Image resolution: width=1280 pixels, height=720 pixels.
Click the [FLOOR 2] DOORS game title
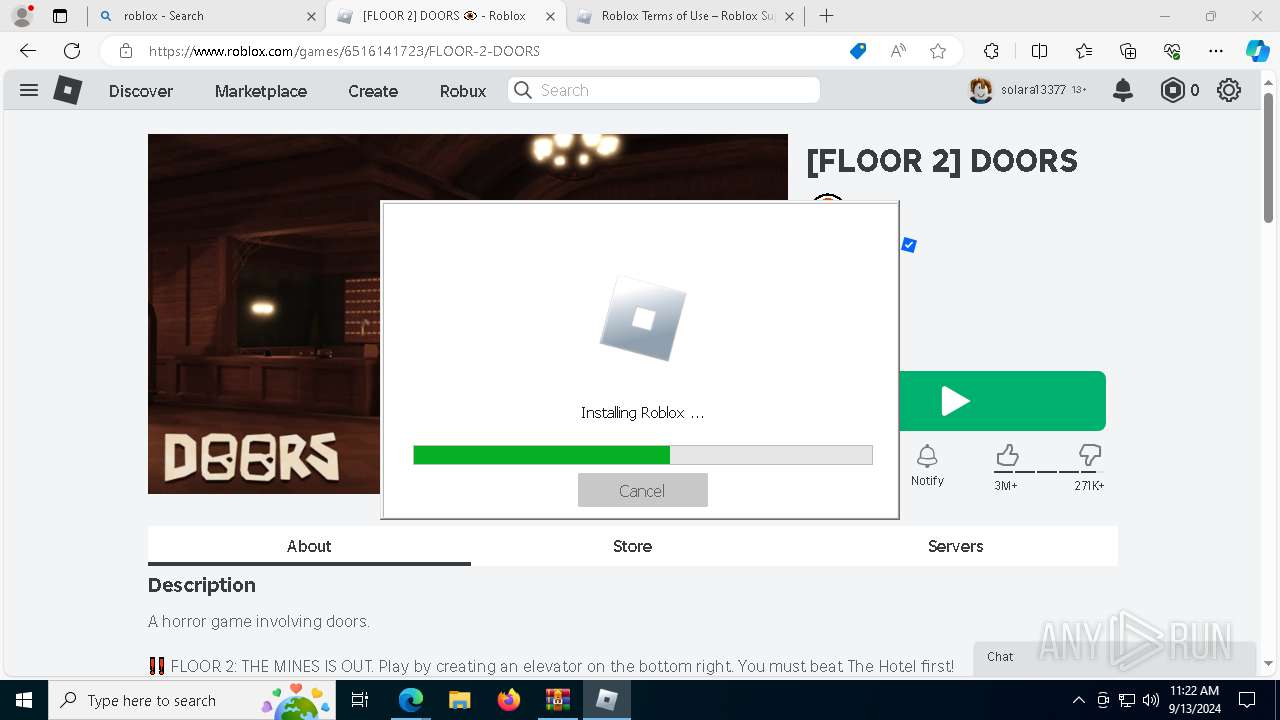(942, 161)
